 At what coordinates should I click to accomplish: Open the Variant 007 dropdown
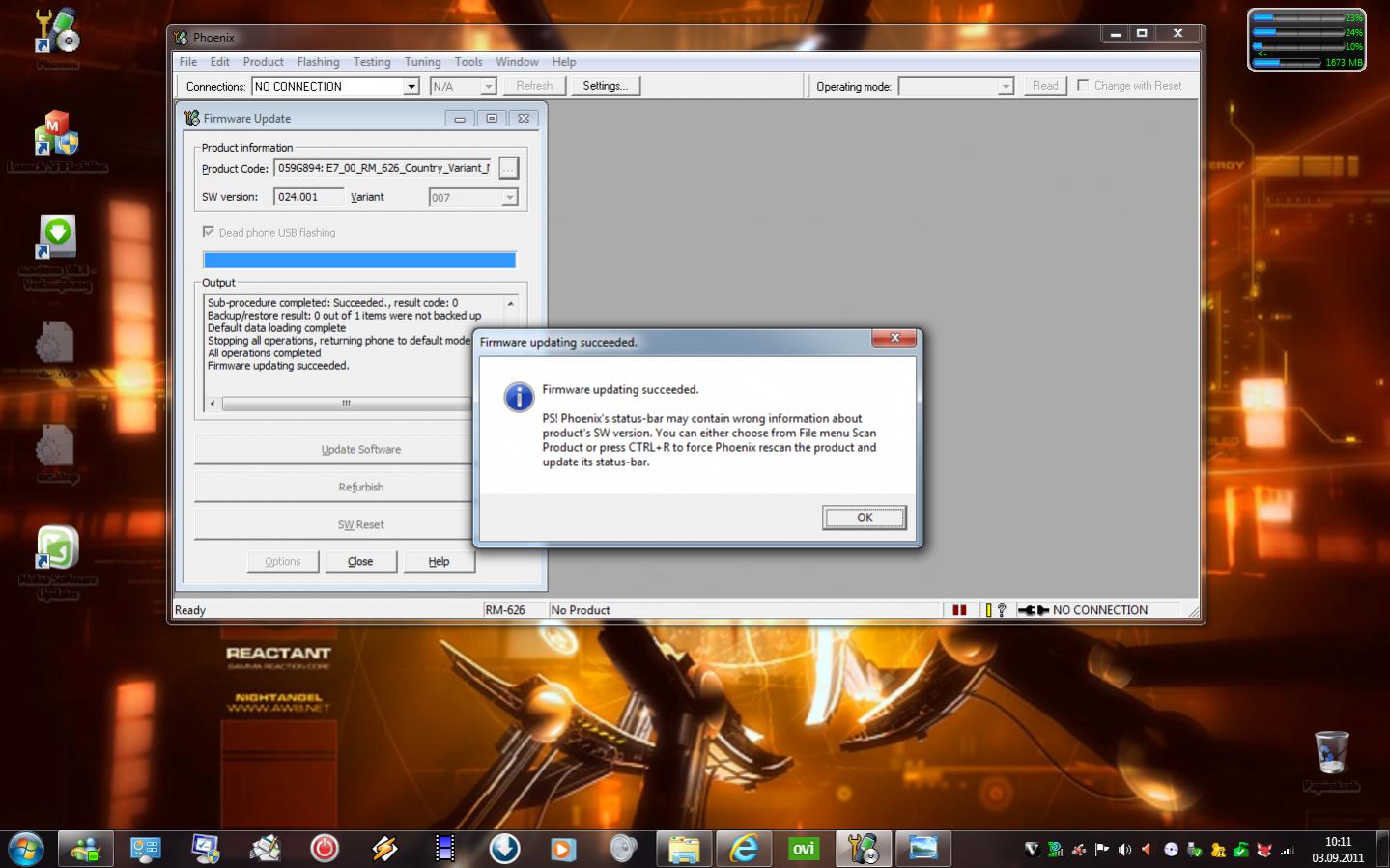(x=510, y=197)
